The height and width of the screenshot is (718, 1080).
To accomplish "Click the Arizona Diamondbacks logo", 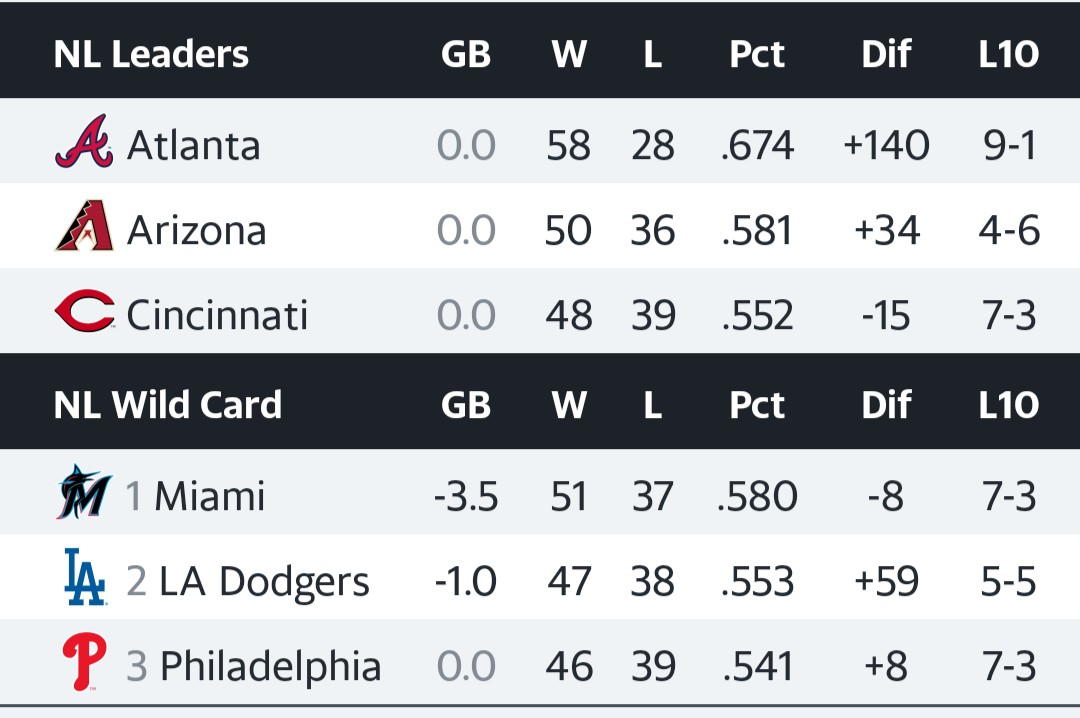I will point(84,227).
